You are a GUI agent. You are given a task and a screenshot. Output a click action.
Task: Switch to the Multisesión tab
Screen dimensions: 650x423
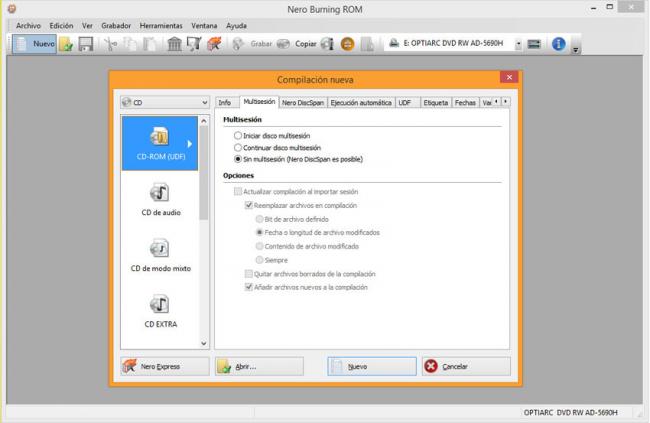click(x=259, y=102)
